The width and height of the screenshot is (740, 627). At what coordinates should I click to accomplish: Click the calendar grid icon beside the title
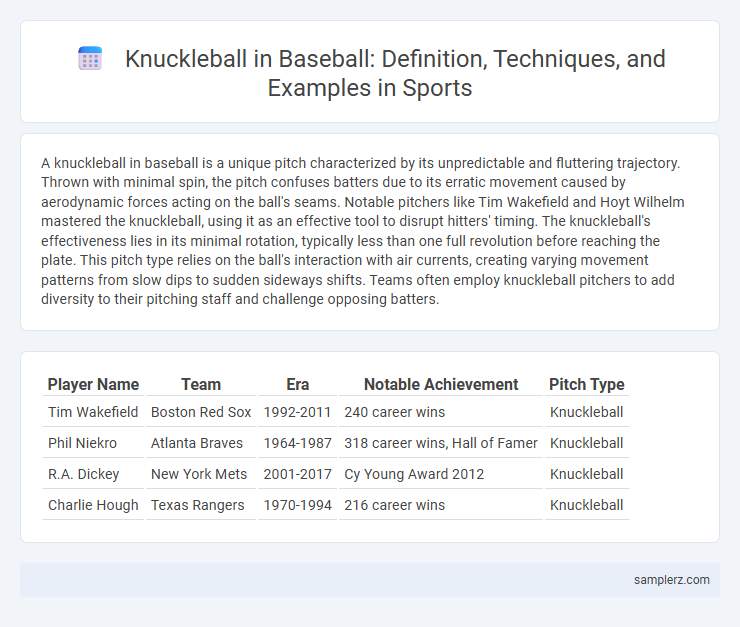(90, 59)
